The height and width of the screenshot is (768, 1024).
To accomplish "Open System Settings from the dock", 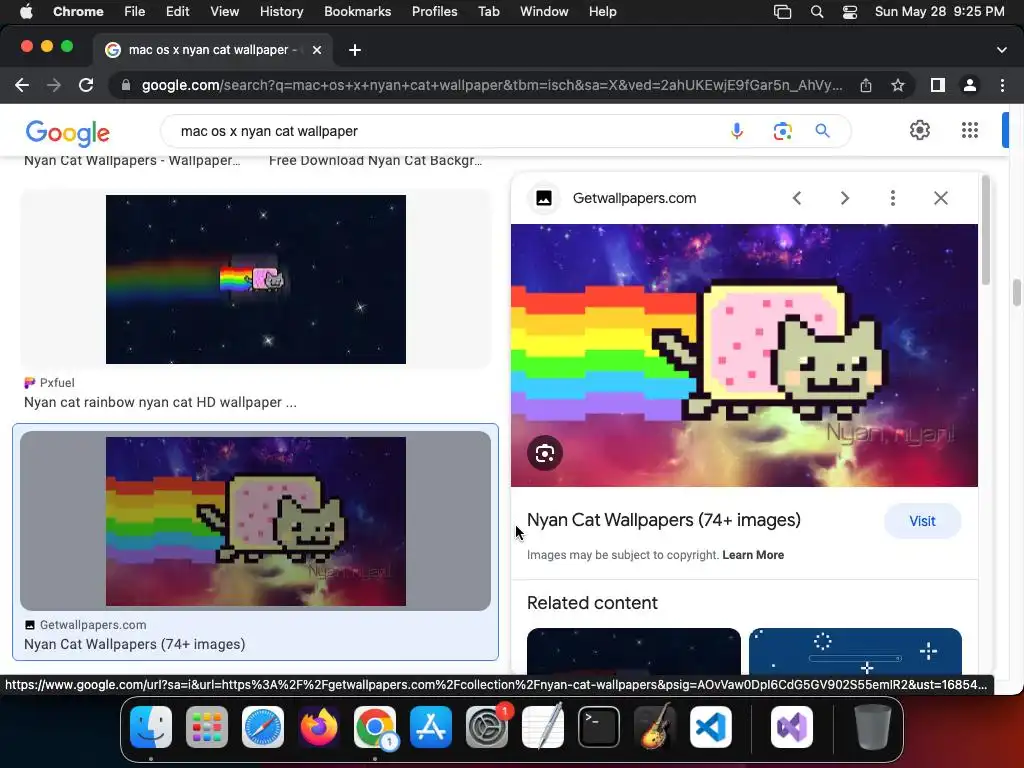I will point(487,727).
